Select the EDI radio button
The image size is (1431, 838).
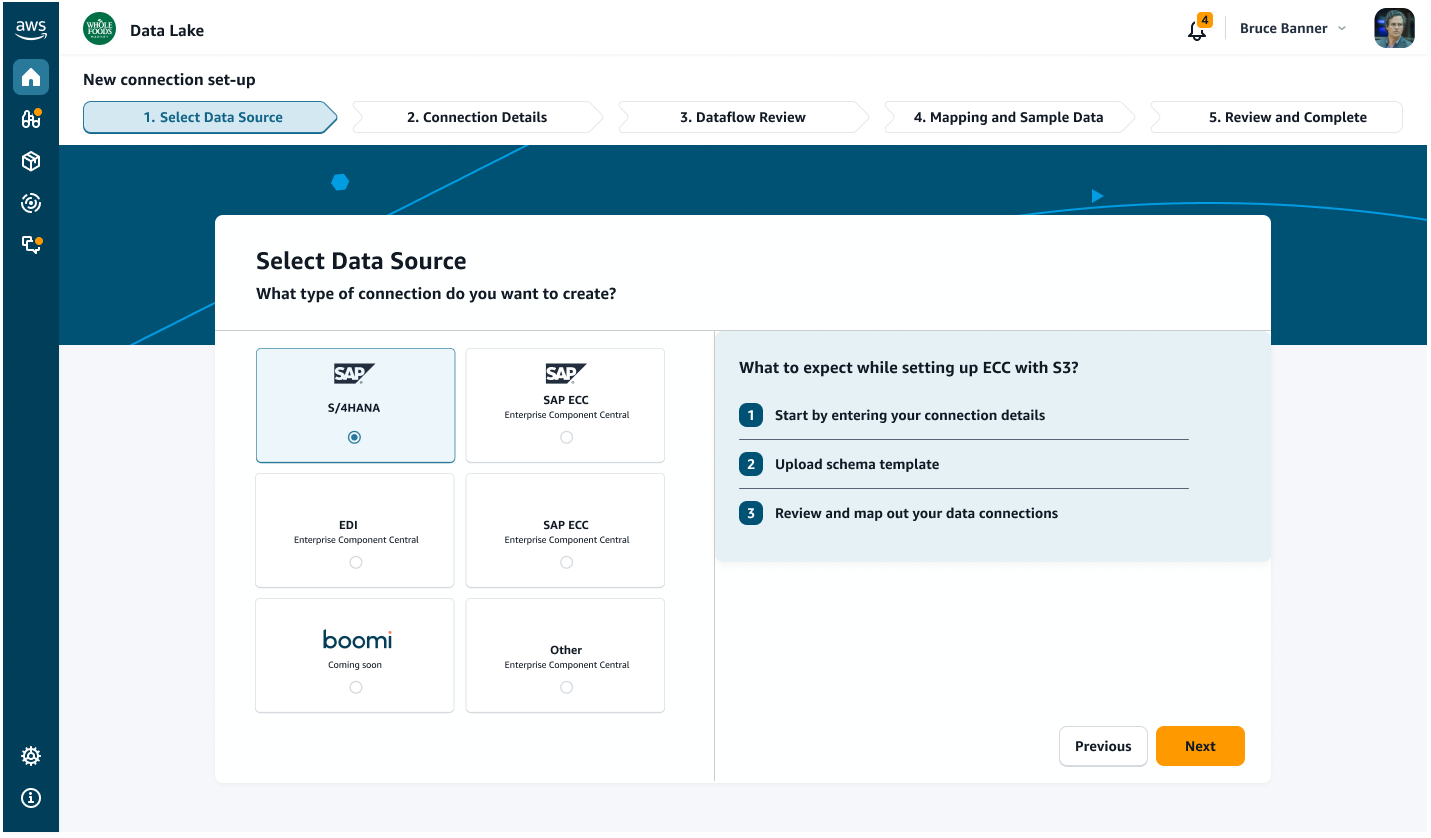click(355, 562)
